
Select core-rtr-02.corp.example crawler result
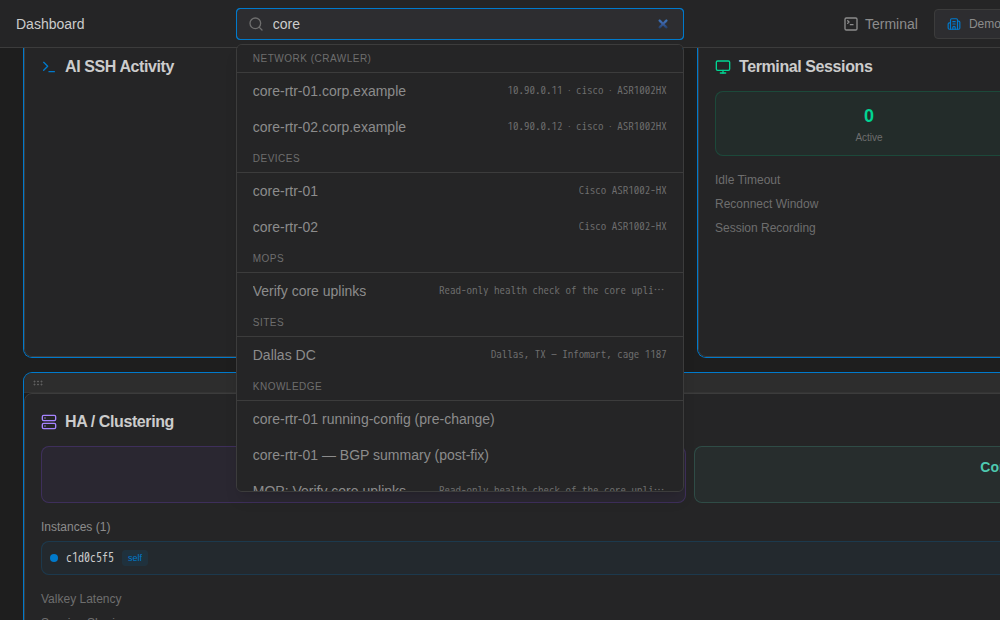tap(460, 127)
